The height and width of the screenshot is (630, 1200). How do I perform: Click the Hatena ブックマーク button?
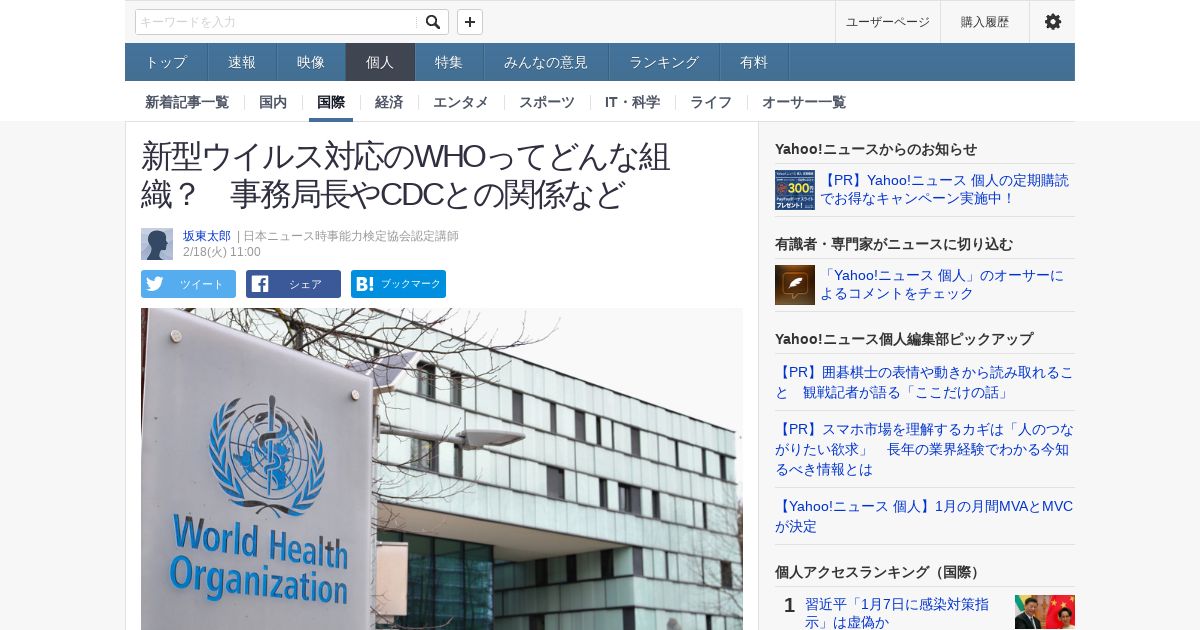[398, 284]
